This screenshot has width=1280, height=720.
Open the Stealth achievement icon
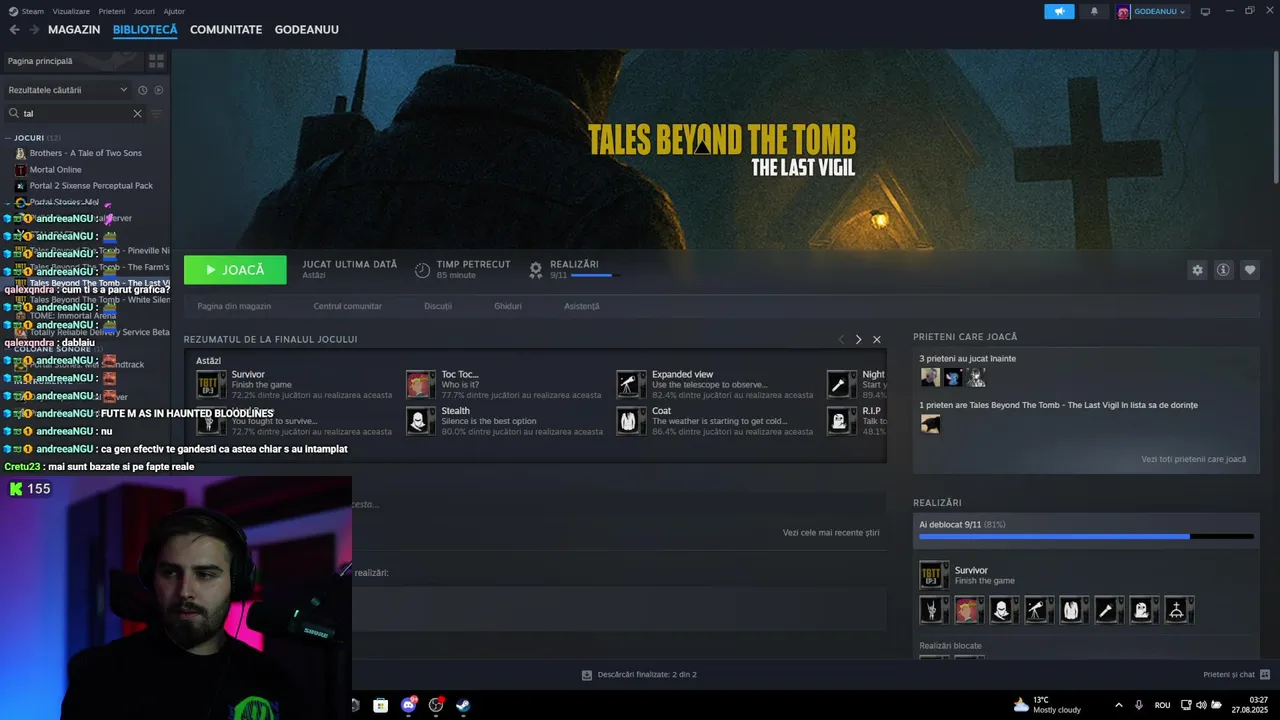(x=420, y=421)
